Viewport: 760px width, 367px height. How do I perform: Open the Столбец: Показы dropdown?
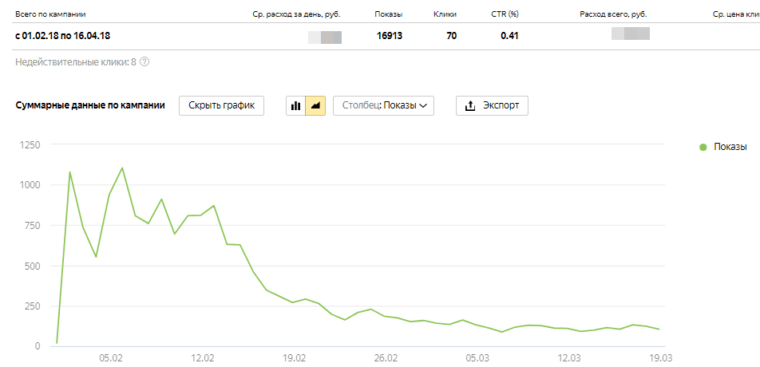coord(383,106)
